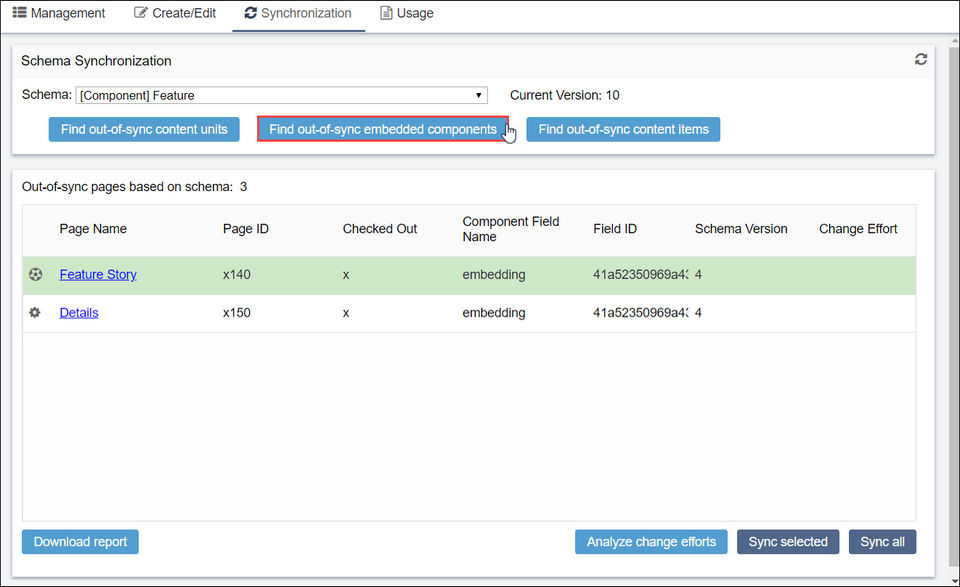
Task: Click the Synchronization tab sync icon
Action: point(250,13)
